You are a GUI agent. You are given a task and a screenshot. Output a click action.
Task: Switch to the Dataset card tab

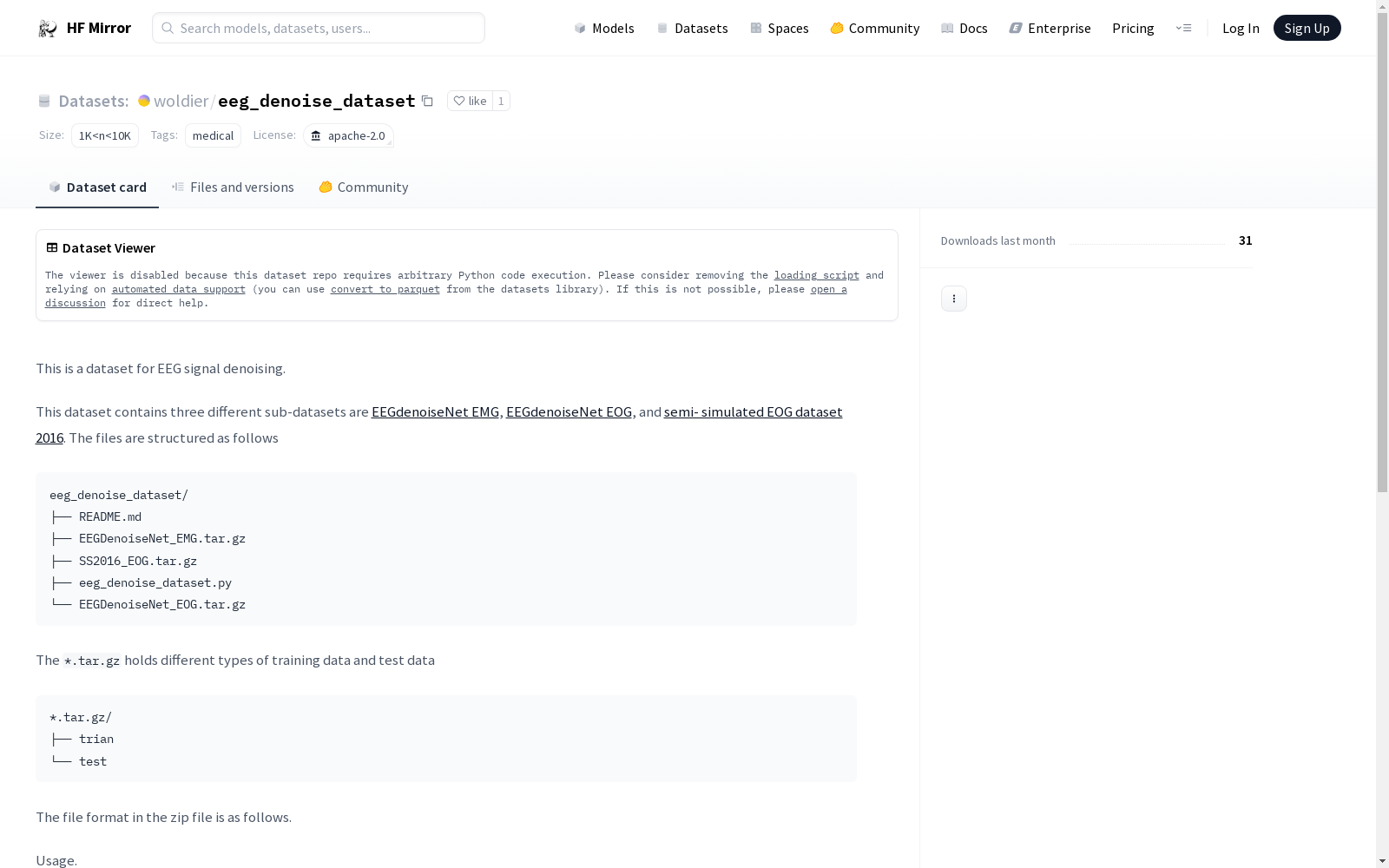coord(97,187)
